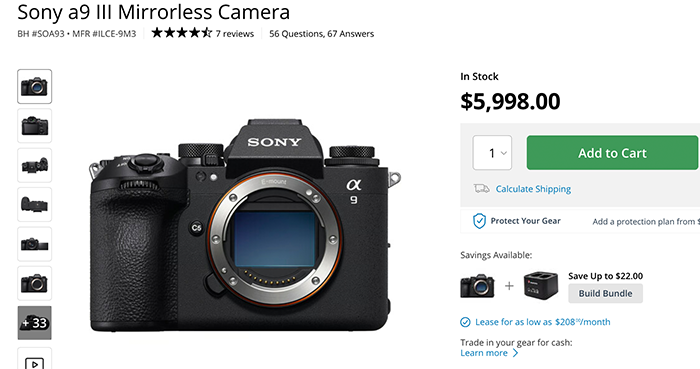Click the Calculate Shipping link

[x=533, y=189]
